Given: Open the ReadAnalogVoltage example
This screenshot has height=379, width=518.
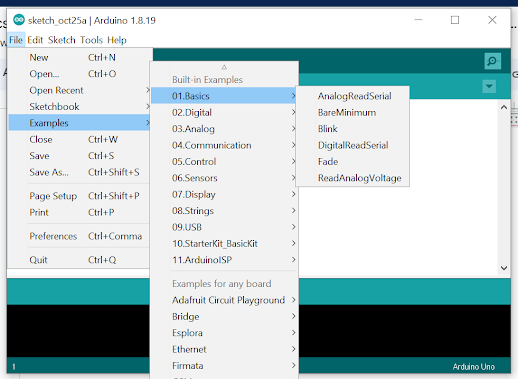Looking at the screenshot, I should coord(353,178).
